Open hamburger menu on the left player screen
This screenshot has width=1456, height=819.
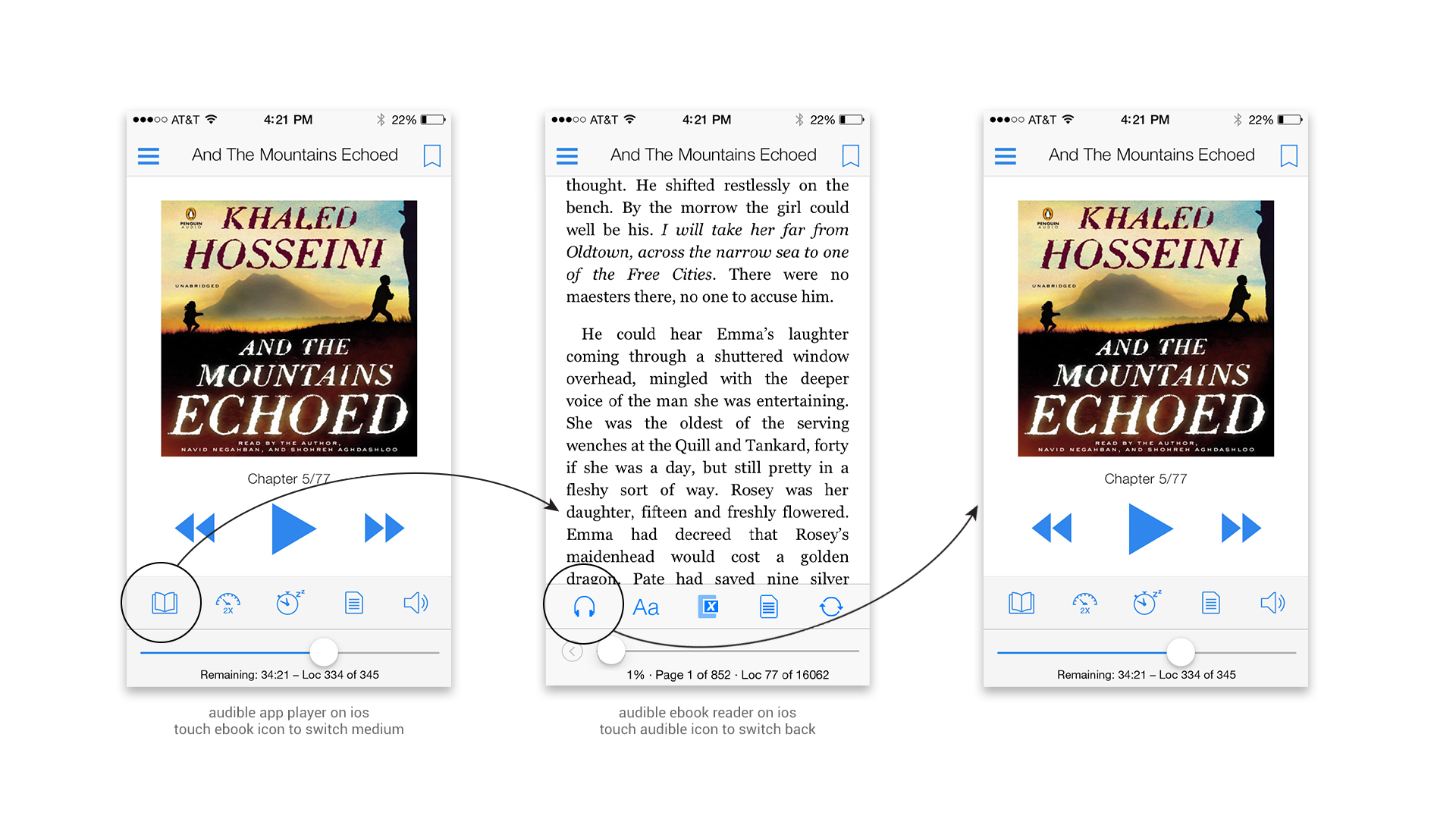coord(149,156)
